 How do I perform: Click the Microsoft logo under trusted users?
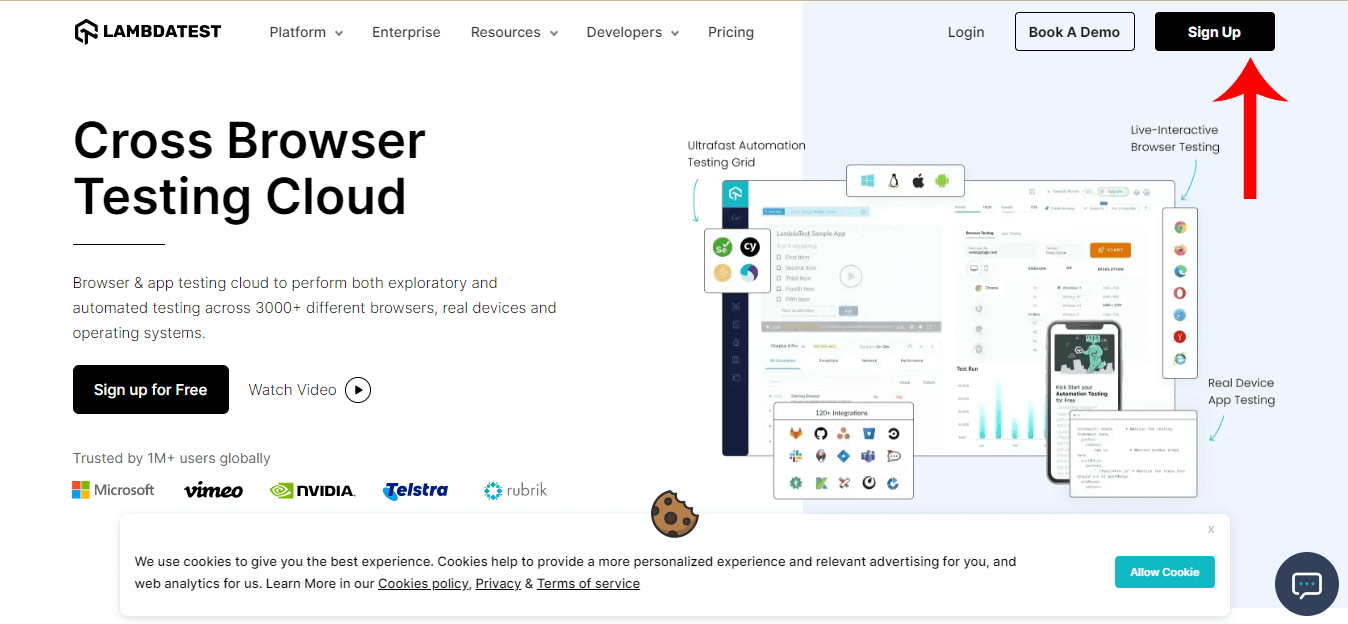coord(113,490)
